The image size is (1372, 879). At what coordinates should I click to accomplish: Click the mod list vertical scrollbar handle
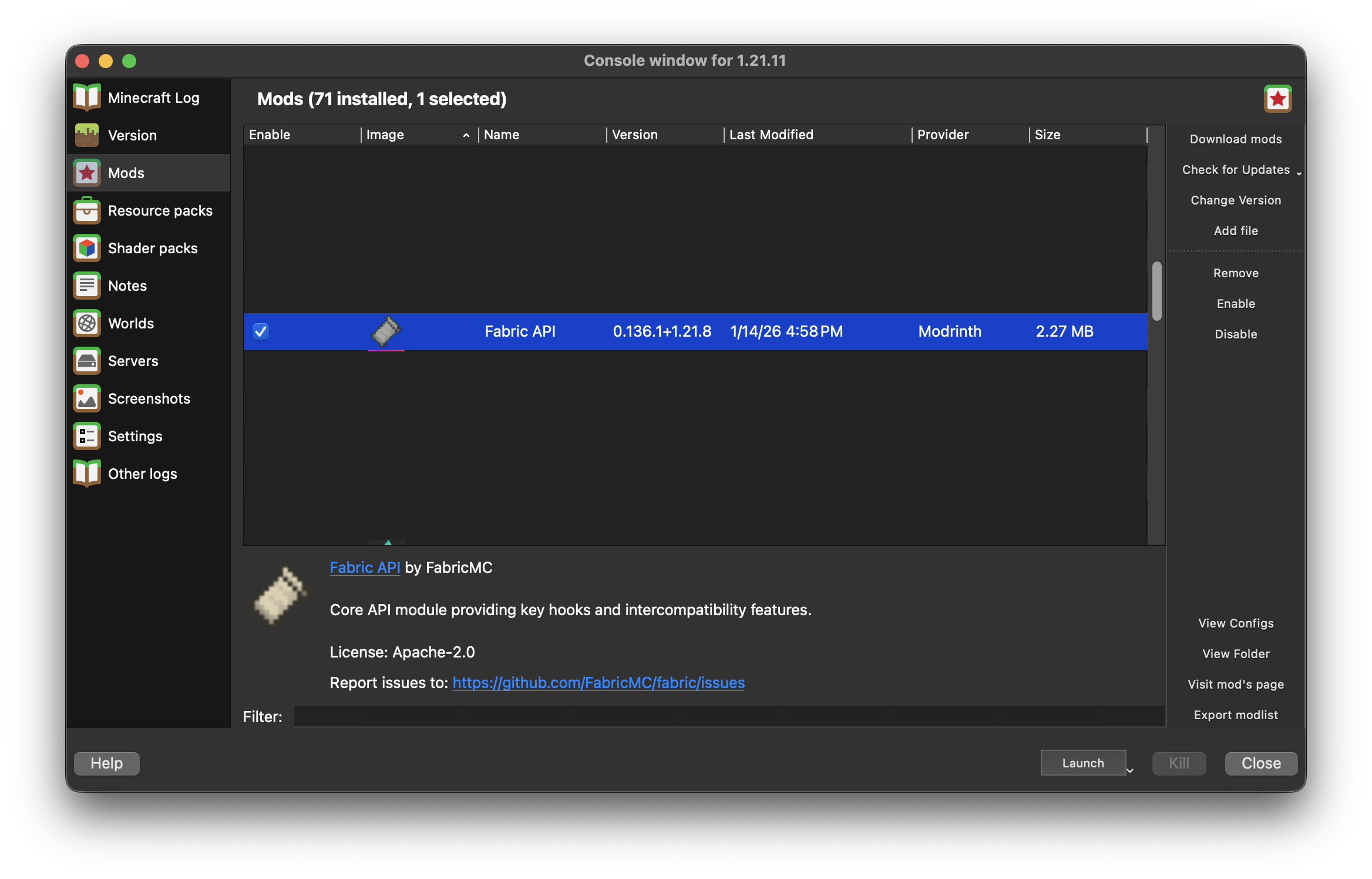tap(1156, 291)
